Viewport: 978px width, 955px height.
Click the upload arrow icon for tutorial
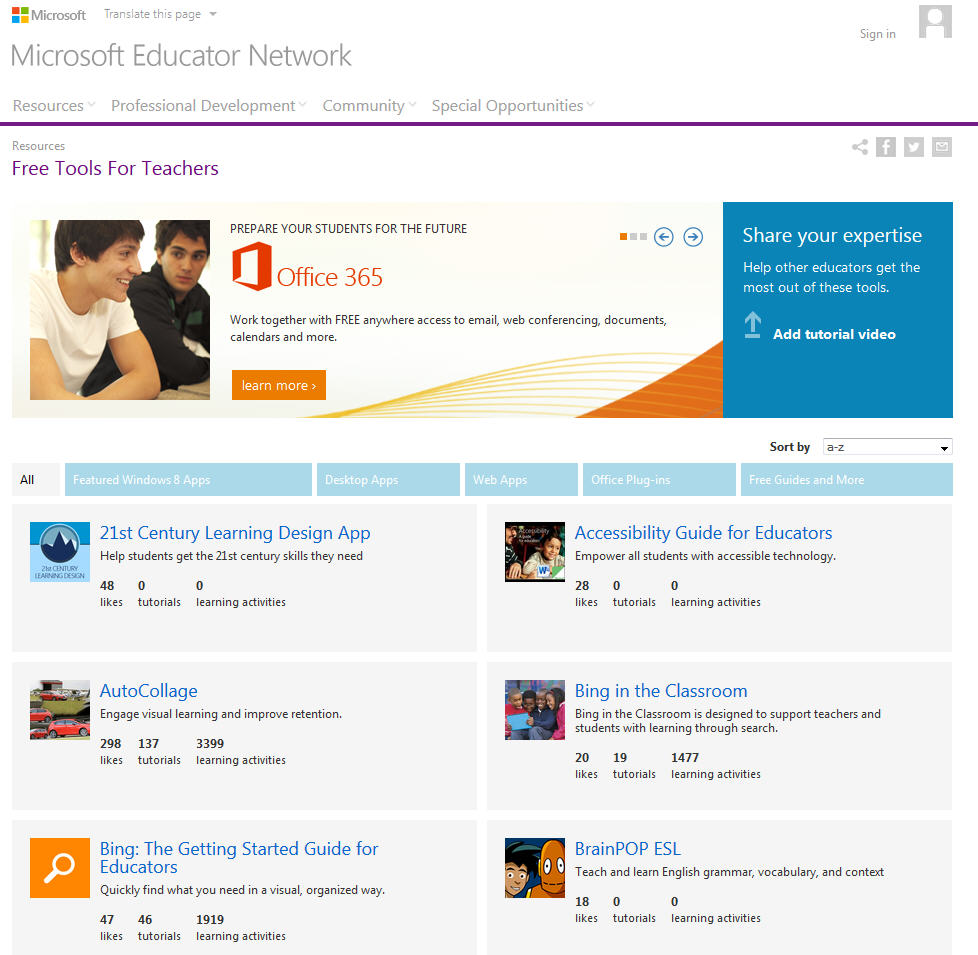753,325
